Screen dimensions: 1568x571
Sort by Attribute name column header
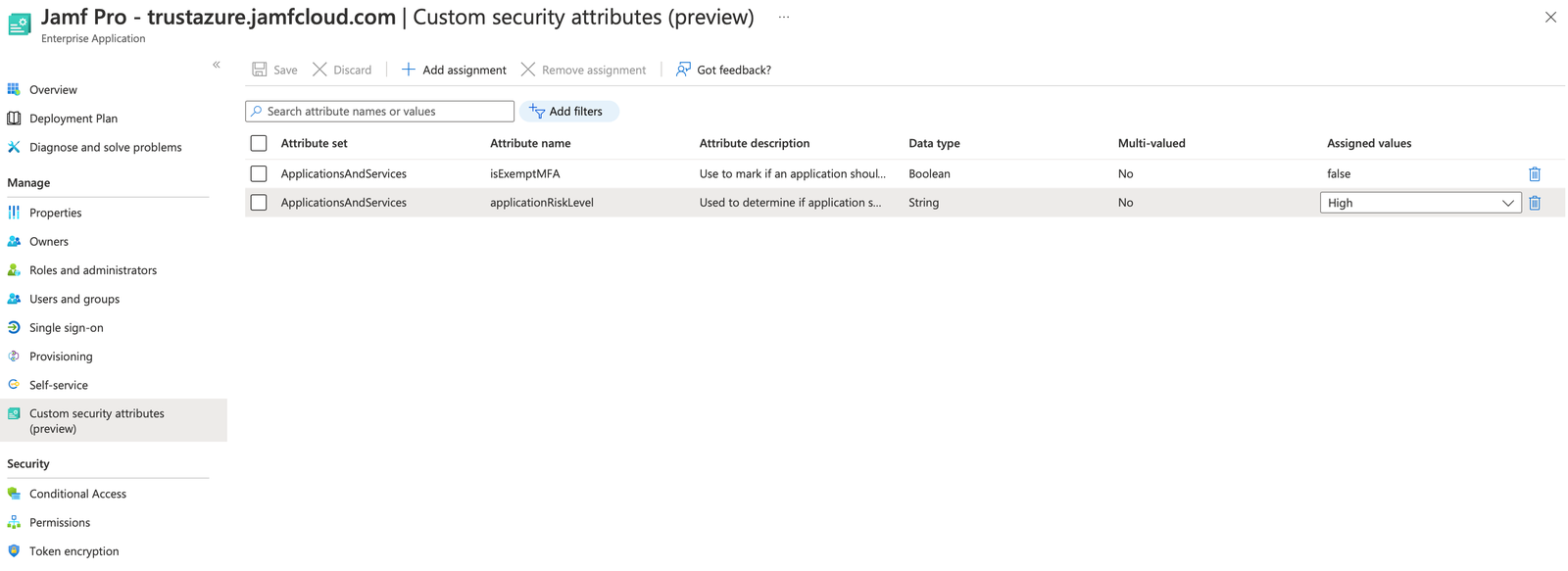coord(530,143)
